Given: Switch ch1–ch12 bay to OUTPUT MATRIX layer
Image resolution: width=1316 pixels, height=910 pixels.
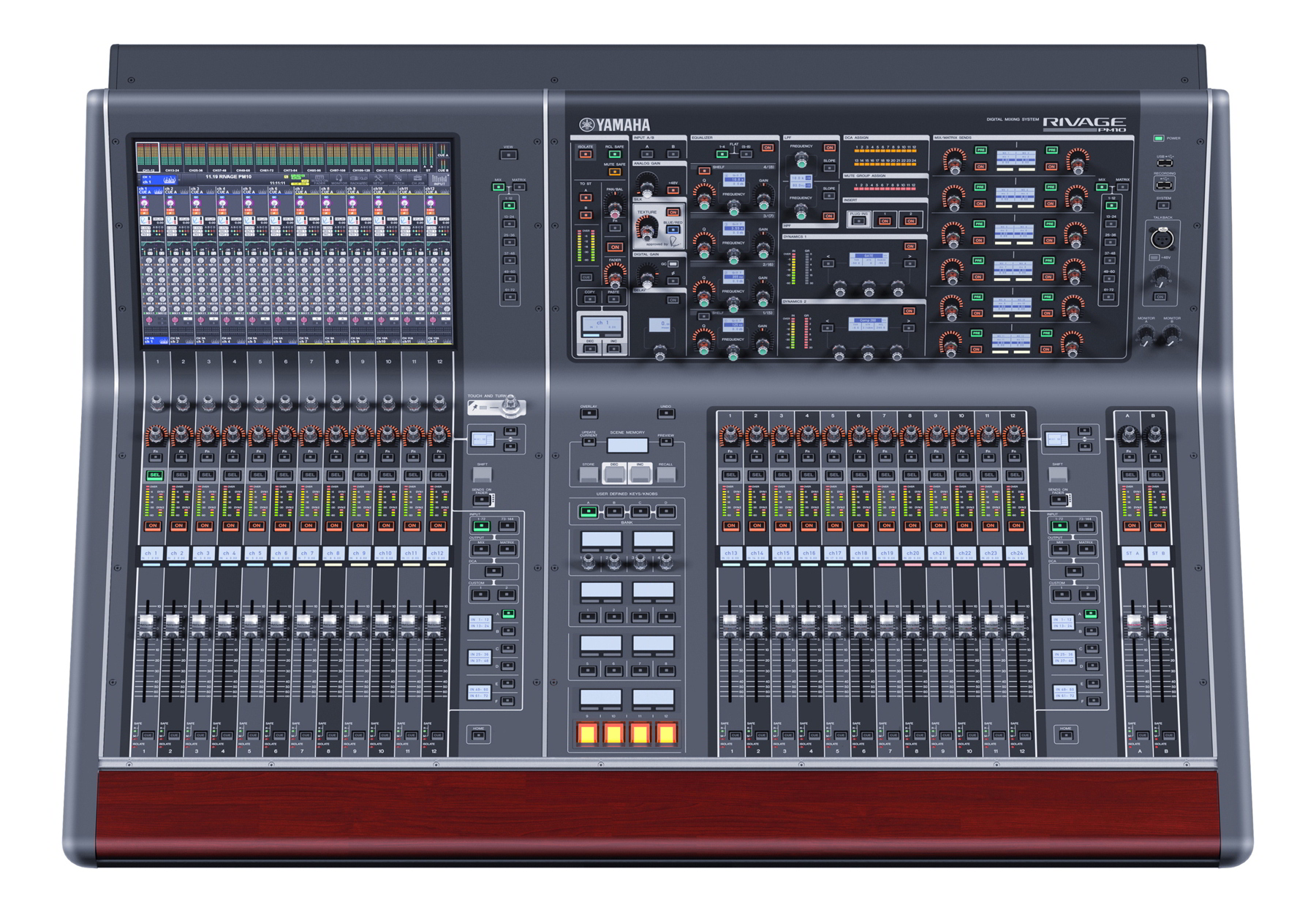Looking at the screenshot, I should pos(507,549).
